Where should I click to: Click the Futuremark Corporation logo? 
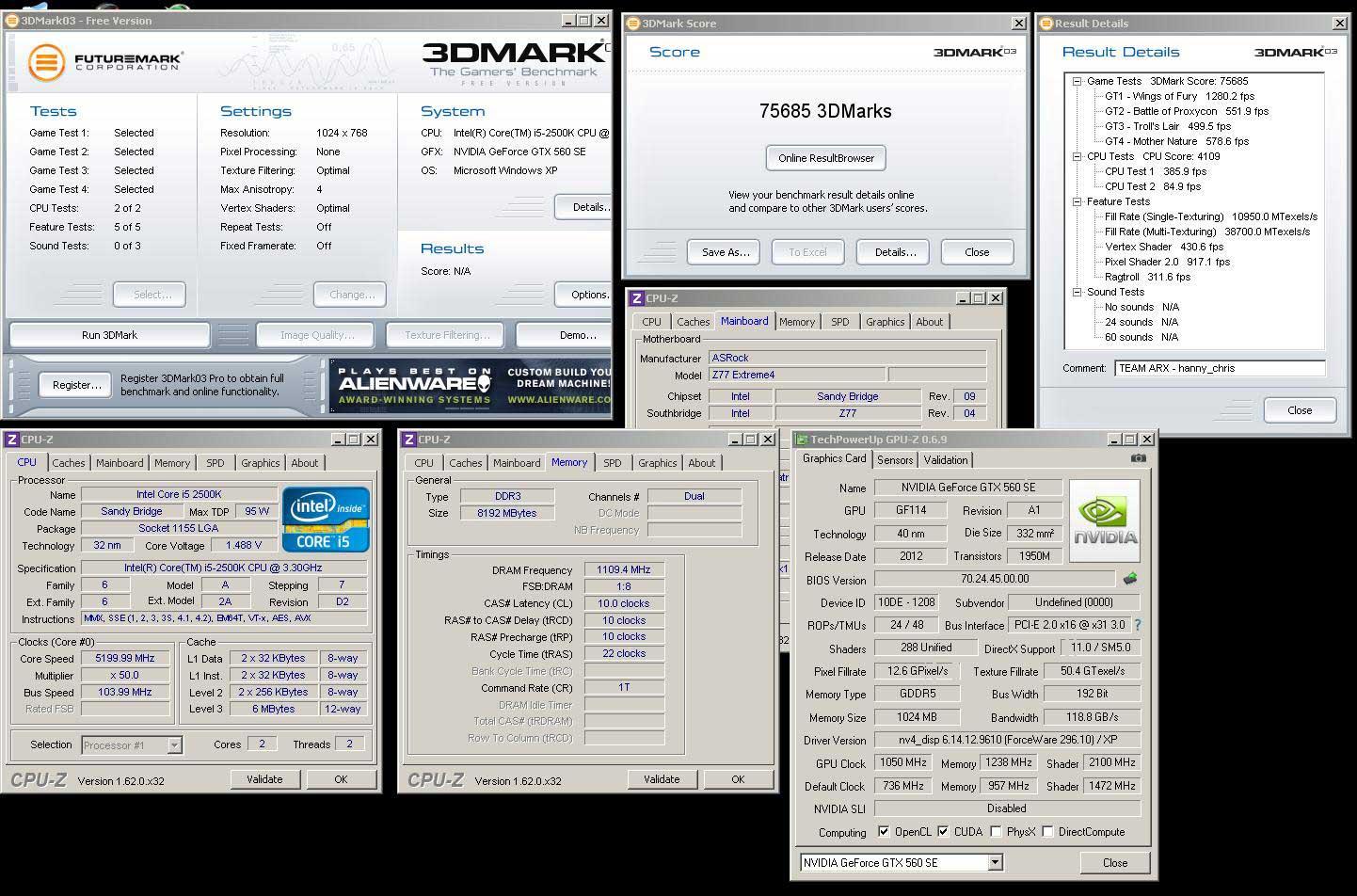coord(104,62)
